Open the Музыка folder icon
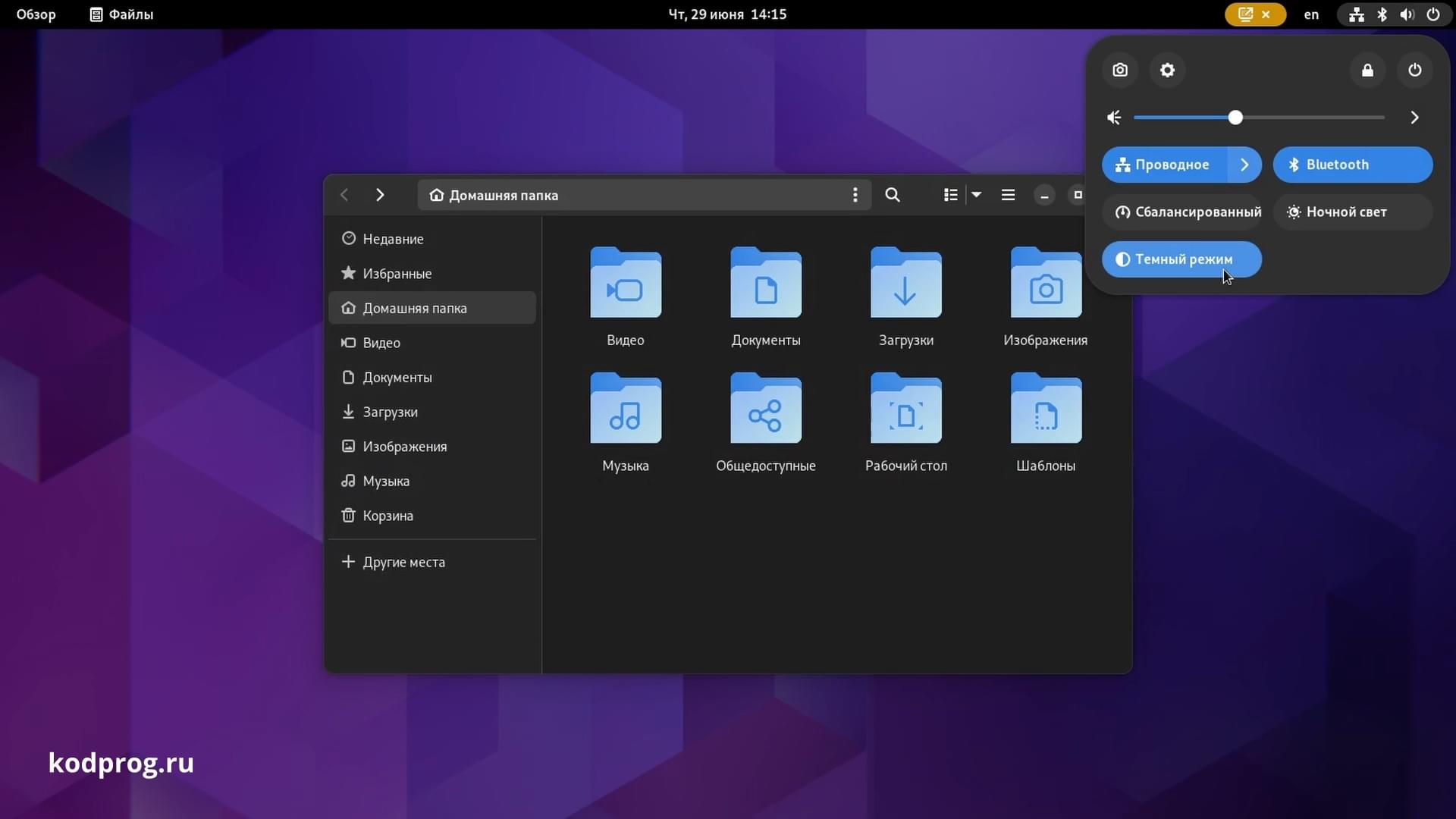Screen dimensions: 1456x819 pos(626,408)
